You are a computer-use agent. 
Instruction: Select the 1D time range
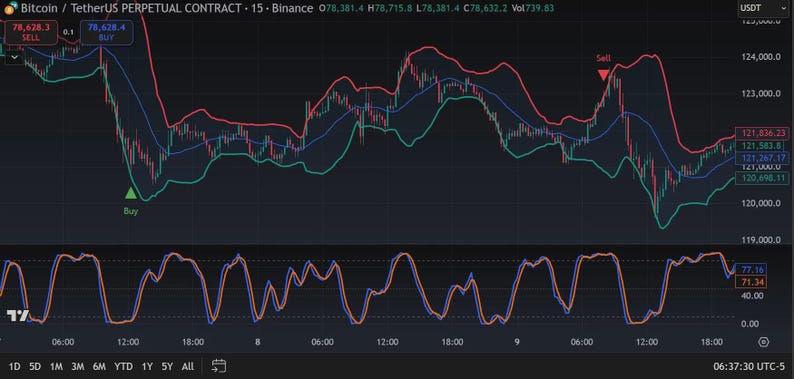[15, 366]
